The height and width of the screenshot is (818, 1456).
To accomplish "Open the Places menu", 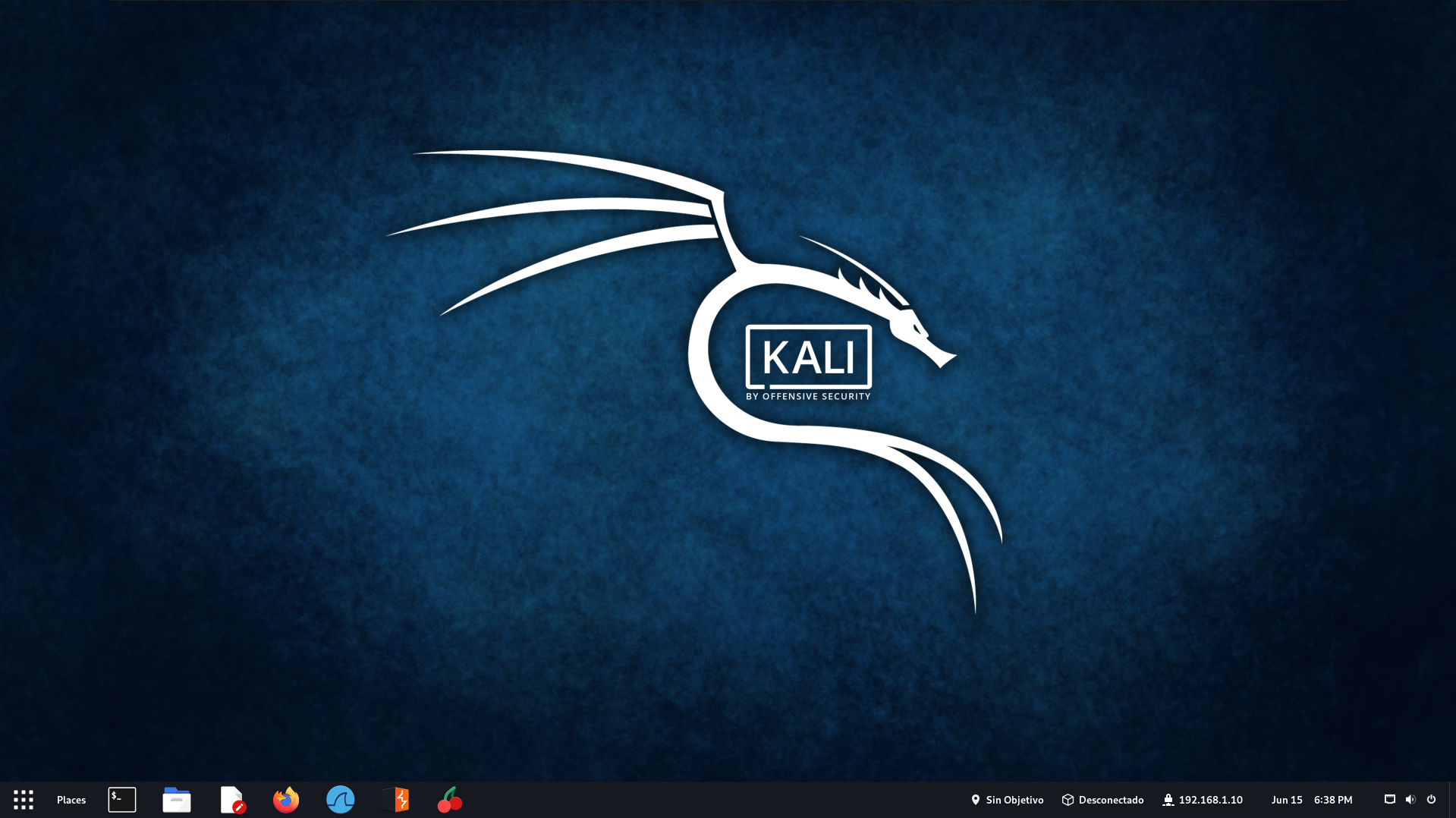I will [71, 800].
